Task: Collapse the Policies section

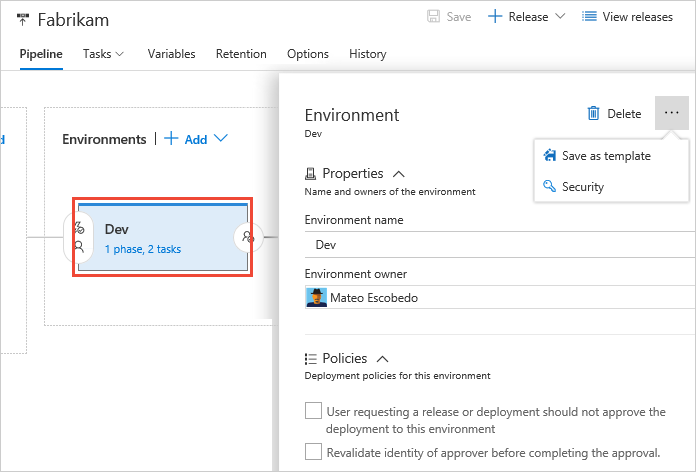Action: 383,358
